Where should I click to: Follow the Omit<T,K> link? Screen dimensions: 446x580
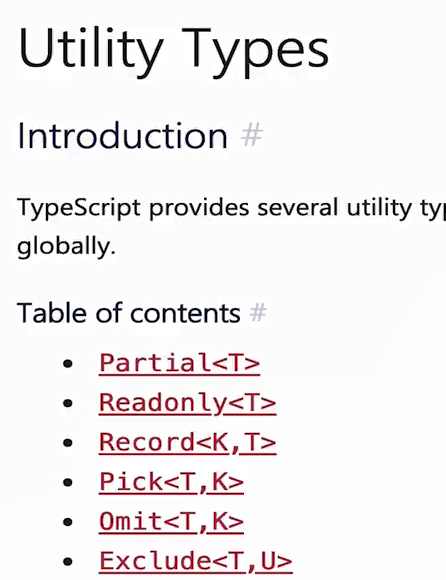click(x=171, y=522)
